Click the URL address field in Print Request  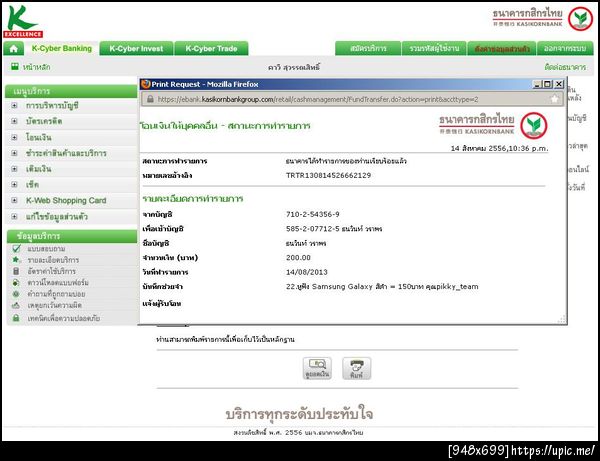coord(352,99)
